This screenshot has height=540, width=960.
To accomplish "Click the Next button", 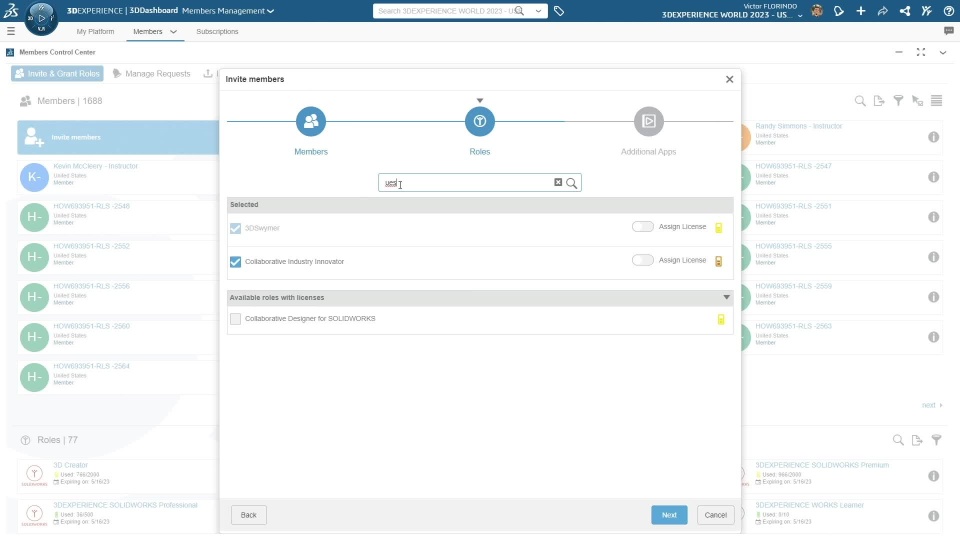I will [x=669, y=515].
